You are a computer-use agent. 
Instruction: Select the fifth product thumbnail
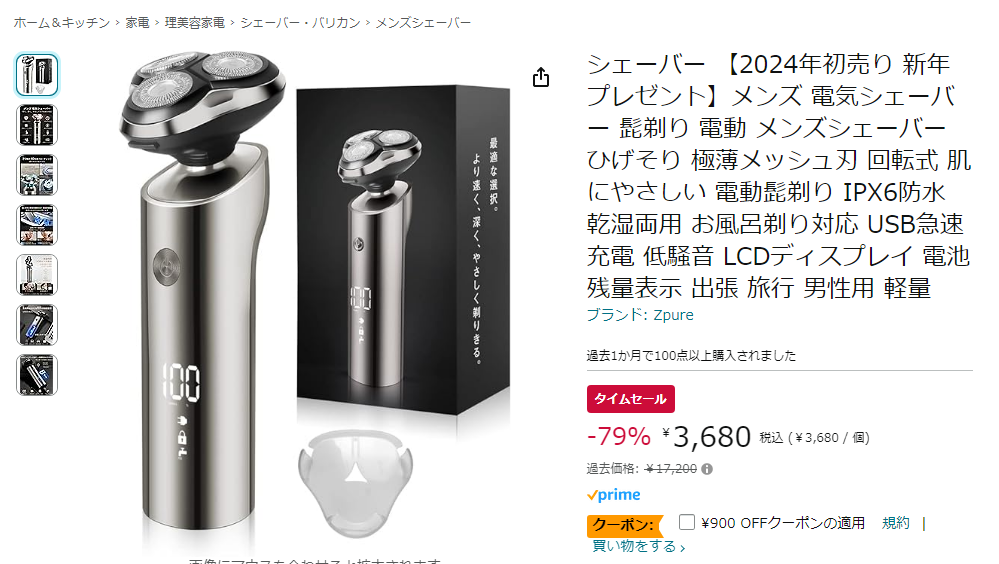pyautogui.click(x=37, y=275)
